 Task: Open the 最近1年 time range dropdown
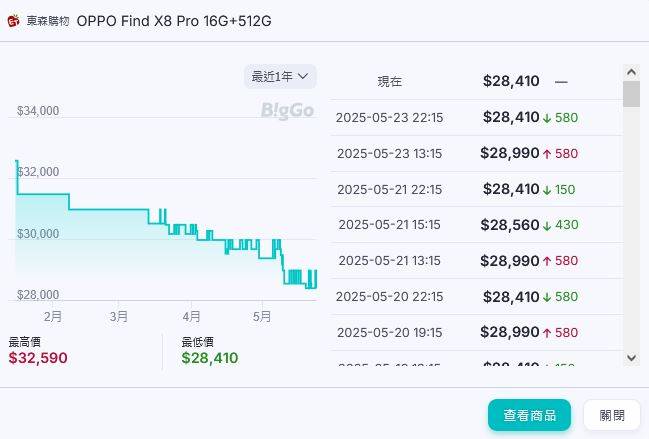pyautogui.click(x=280, y=77)
